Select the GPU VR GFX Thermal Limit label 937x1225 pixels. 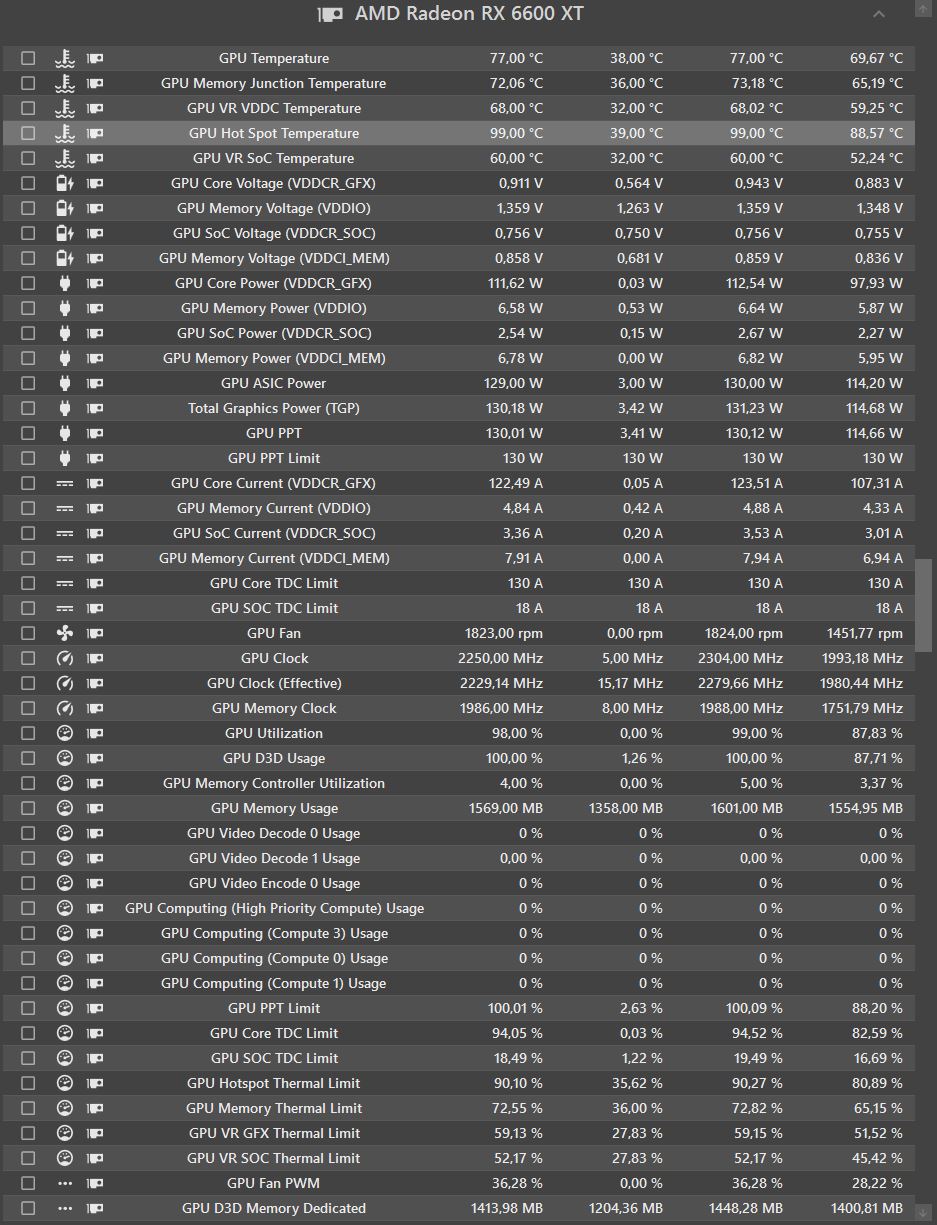274,1133
